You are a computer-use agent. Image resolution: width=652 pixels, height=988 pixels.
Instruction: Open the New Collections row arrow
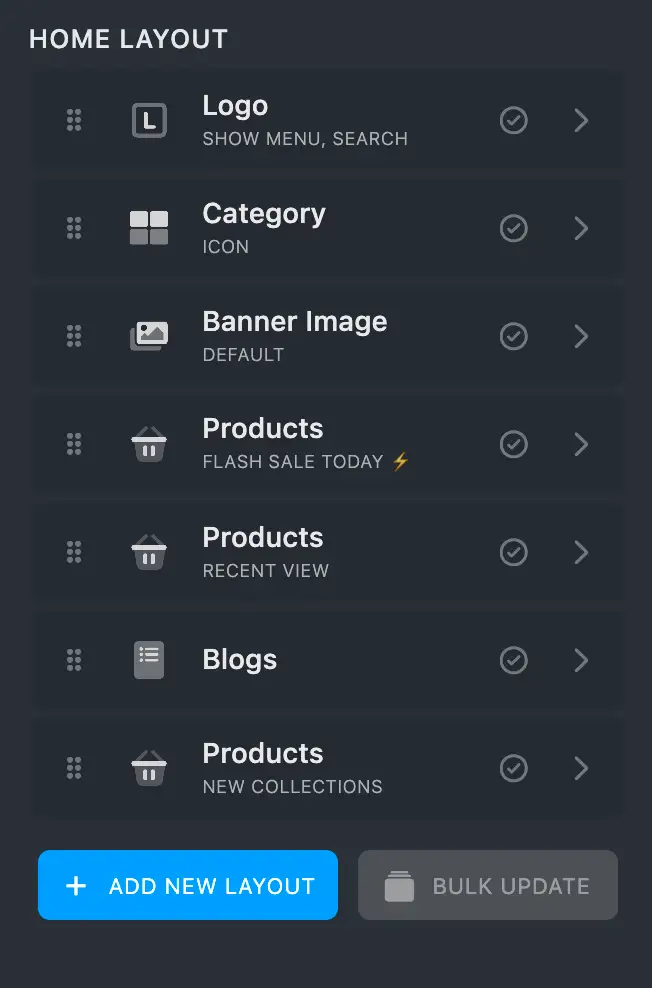click(581, 768)
